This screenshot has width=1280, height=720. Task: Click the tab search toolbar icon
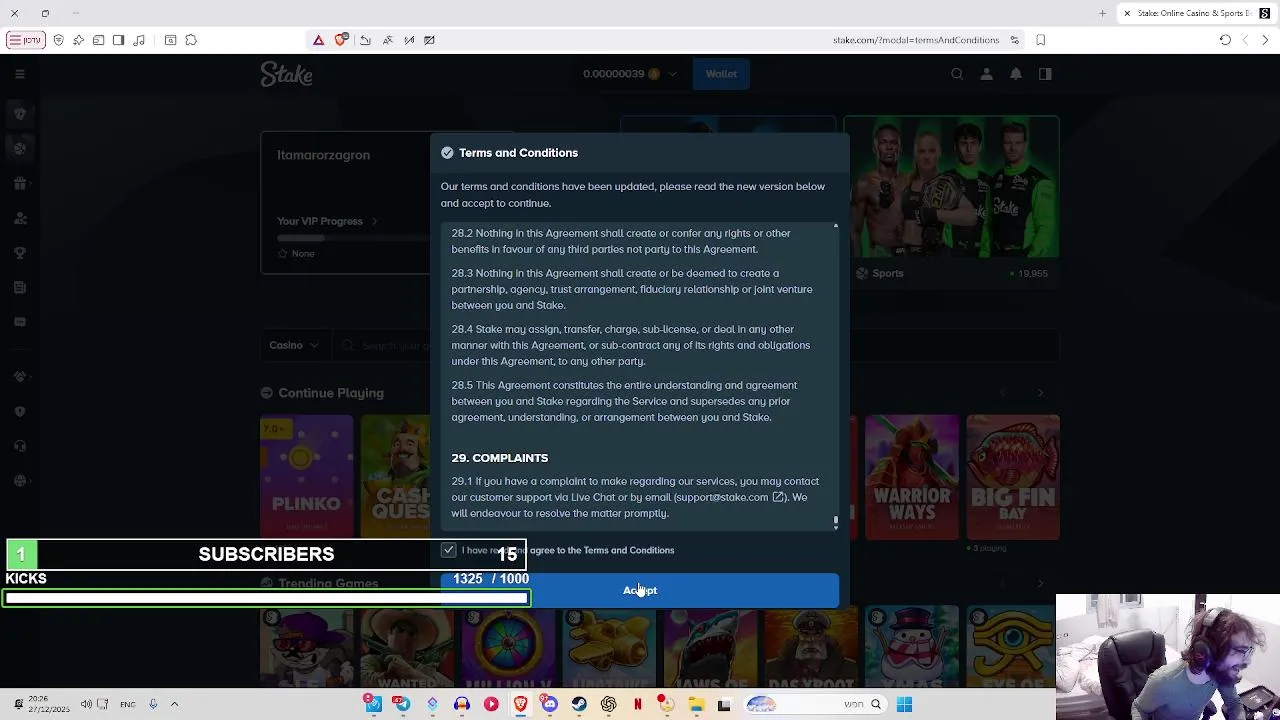pos(170,40)
